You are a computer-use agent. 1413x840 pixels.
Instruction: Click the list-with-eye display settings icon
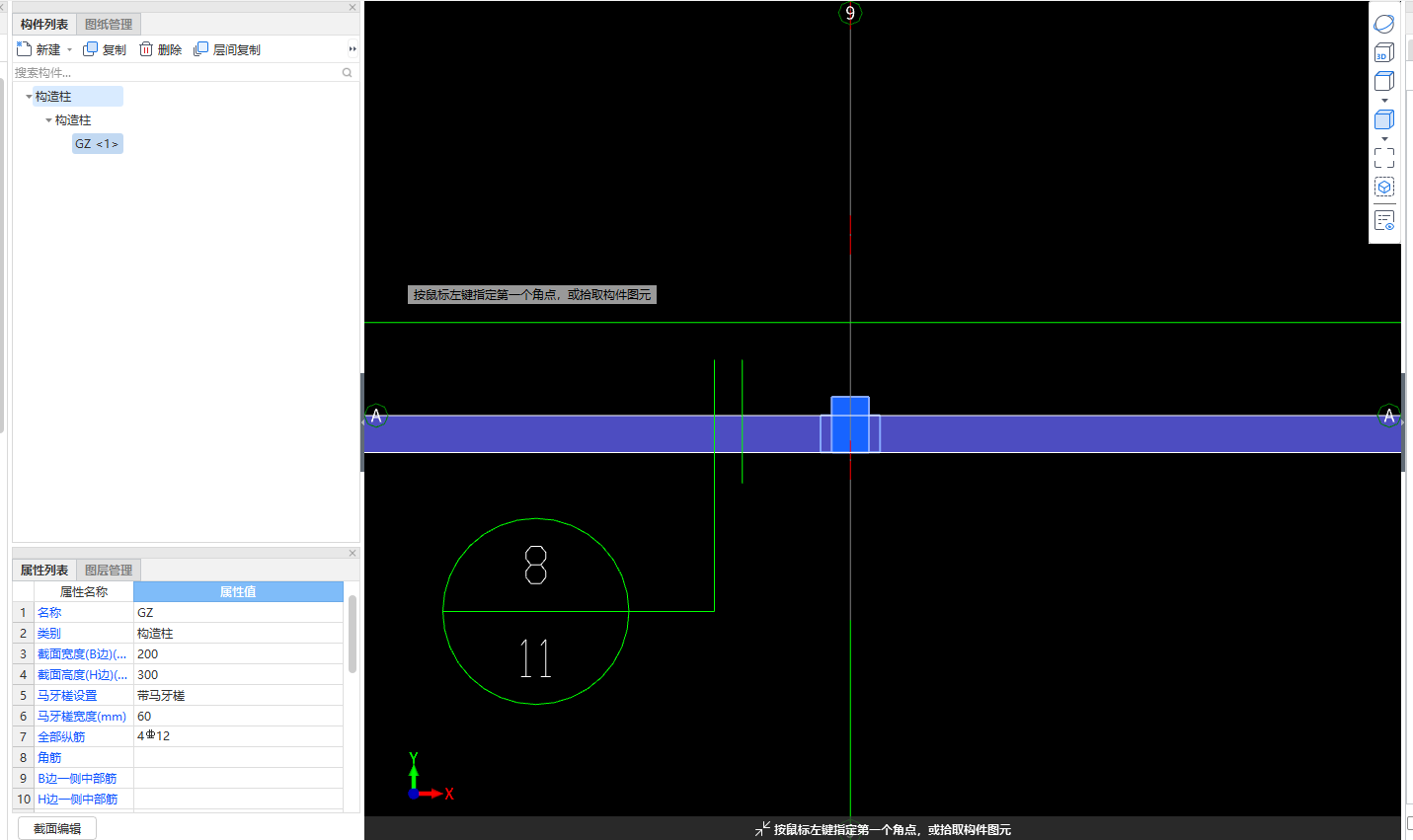pos(1384,220)
